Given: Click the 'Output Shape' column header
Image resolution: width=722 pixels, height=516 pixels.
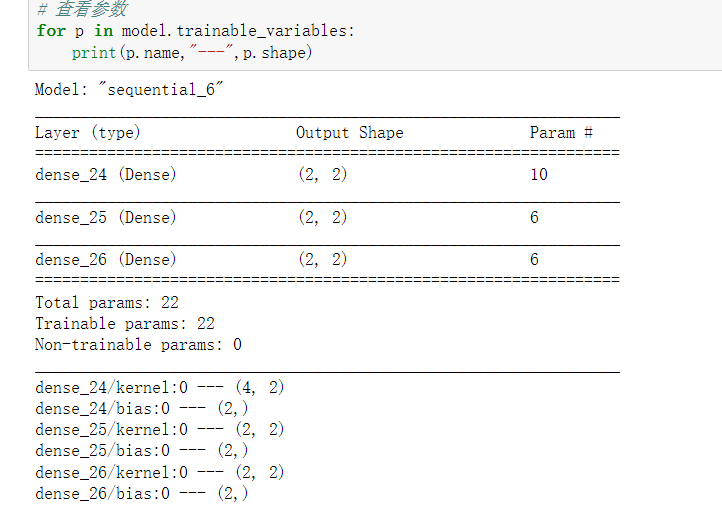Looking at the screenshot, I should coord(349,132).
